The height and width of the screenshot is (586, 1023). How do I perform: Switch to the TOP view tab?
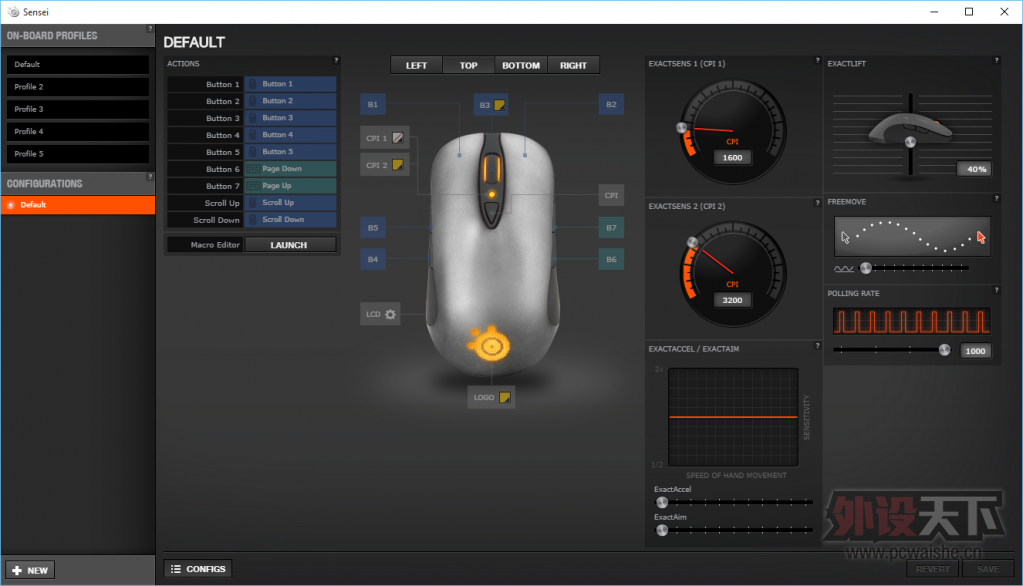pyautogui.click(x=468, y=65)
